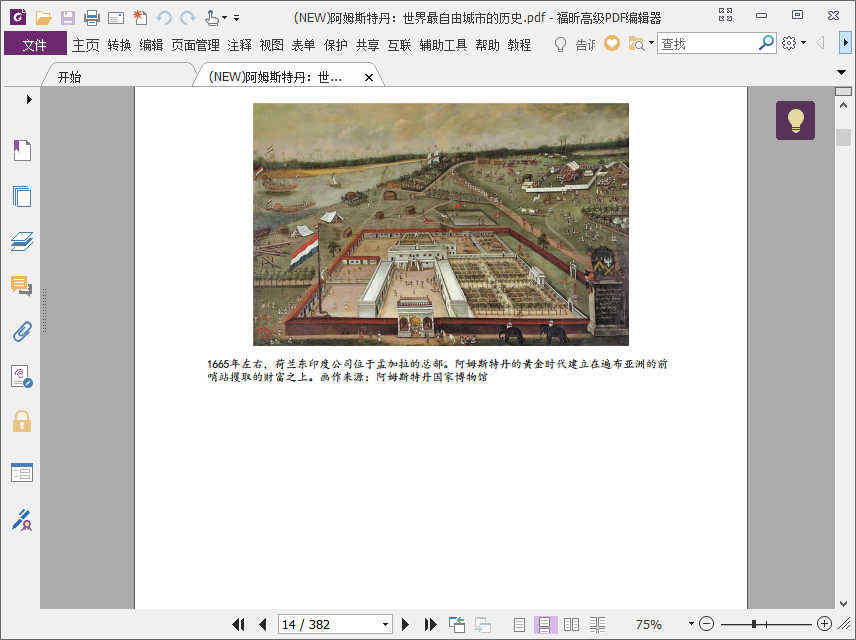
Task: Email the document via the envelope icon
Action: pyautogui.click(x=116, y=19)
